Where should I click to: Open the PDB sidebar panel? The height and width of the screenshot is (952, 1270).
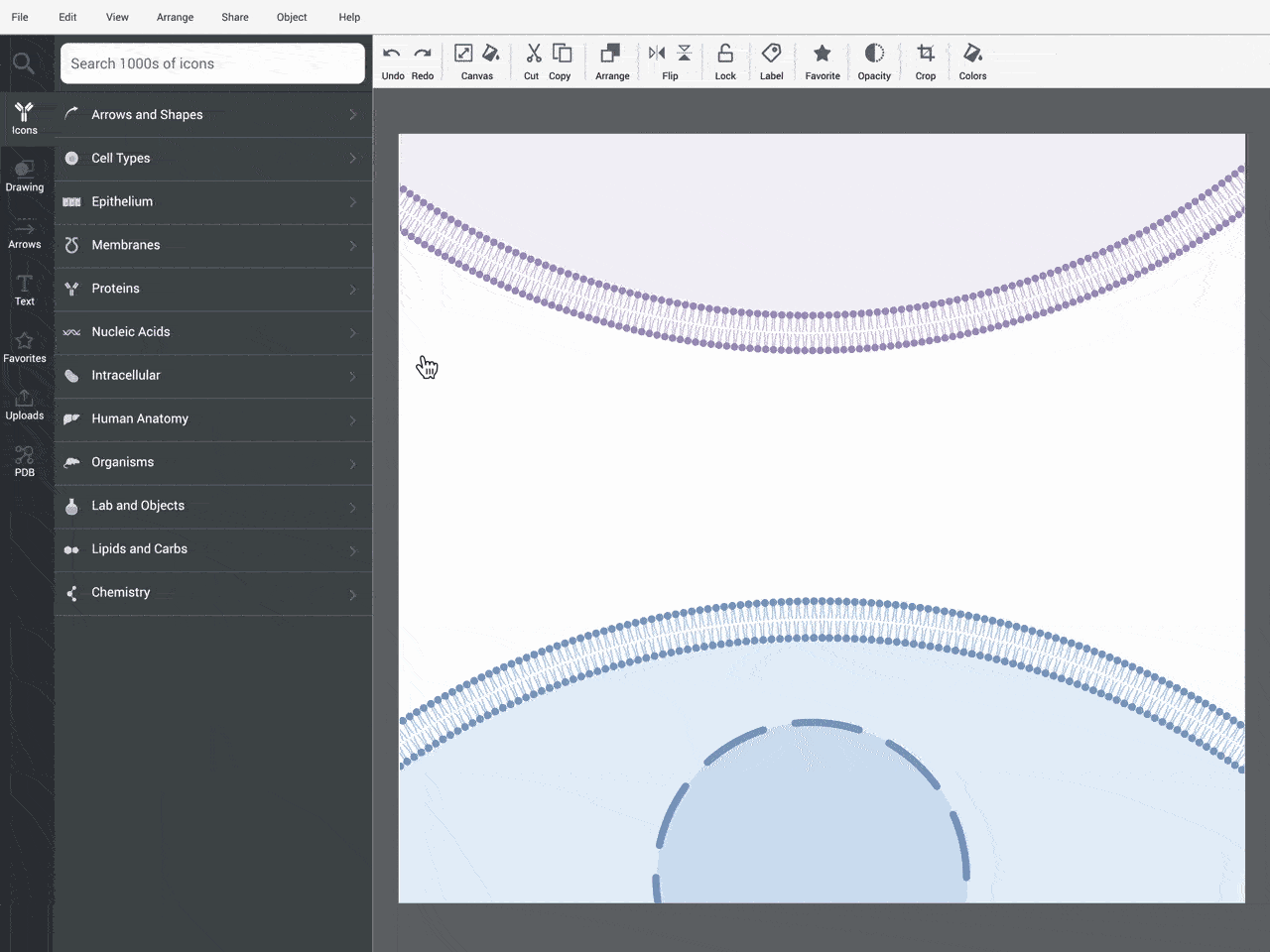pyautogui.click(x=25, y=461)
